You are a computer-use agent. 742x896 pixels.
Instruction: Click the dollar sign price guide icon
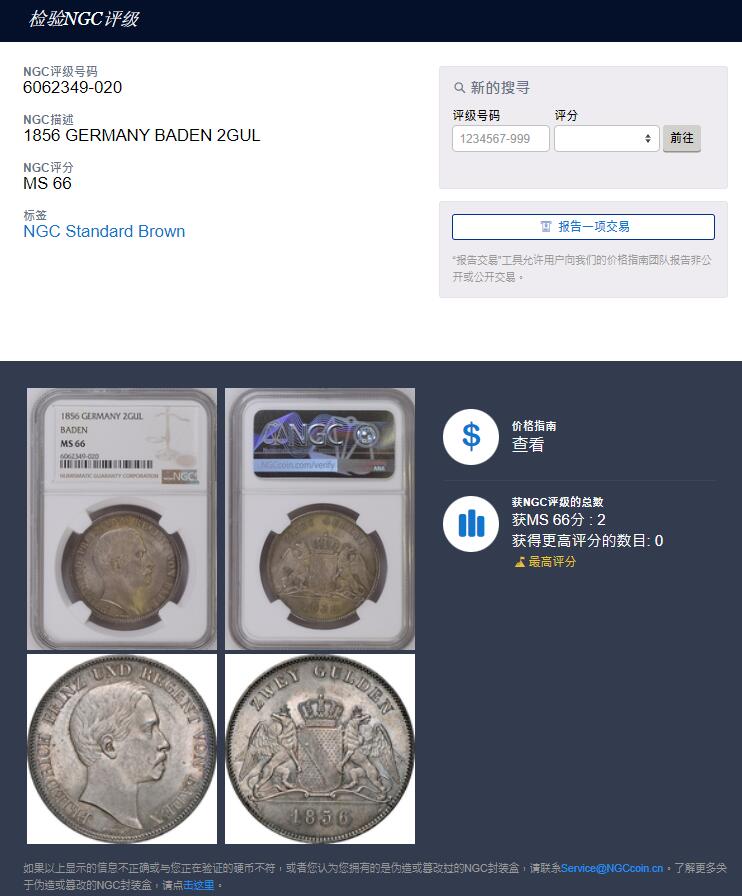coord(471,437)
